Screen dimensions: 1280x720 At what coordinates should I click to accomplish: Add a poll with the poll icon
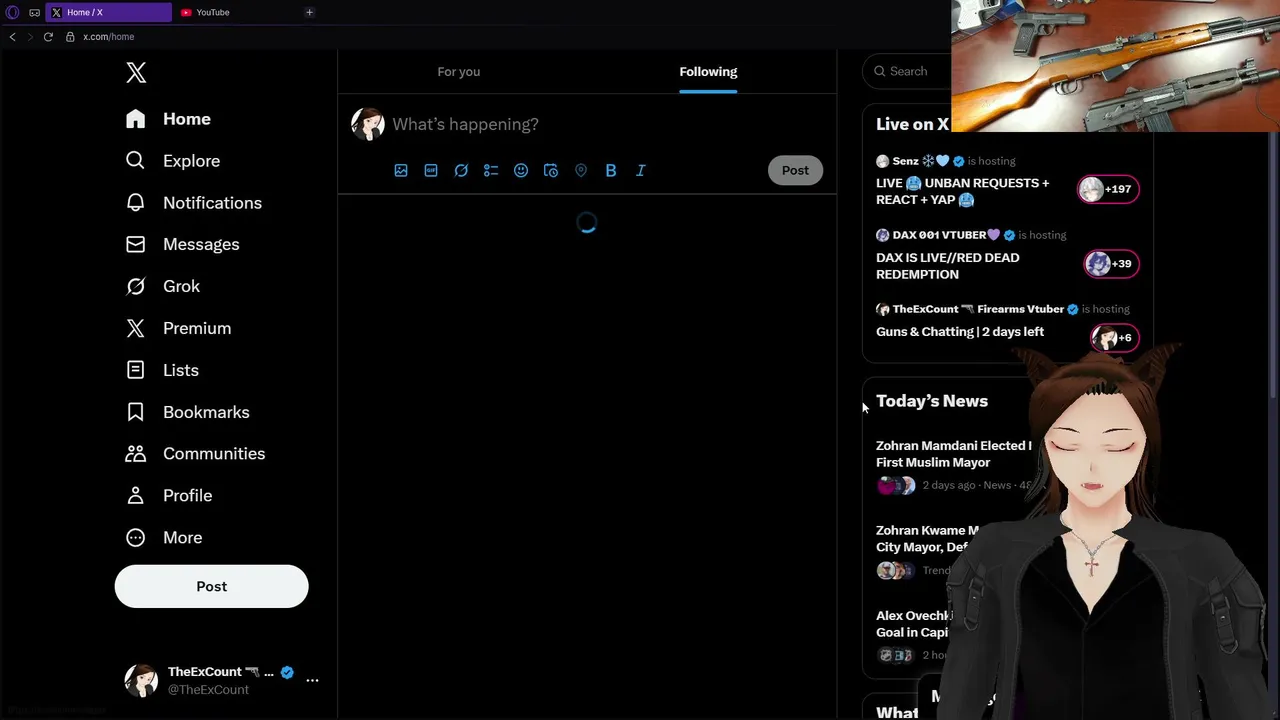coord(491,170)
